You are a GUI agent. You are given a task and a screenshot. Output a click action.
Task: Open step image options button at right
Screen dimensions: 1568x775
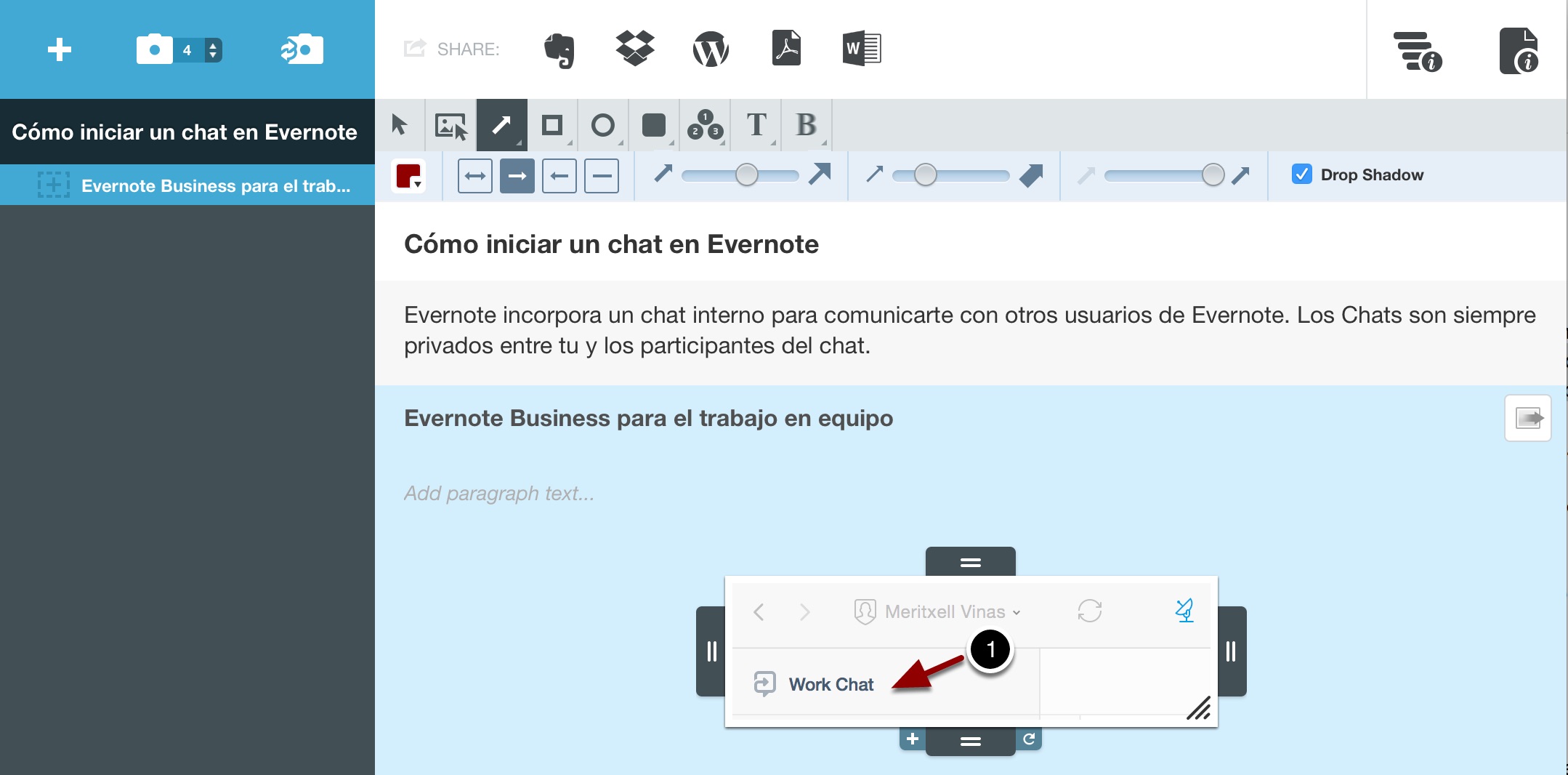coord(1527,418)
